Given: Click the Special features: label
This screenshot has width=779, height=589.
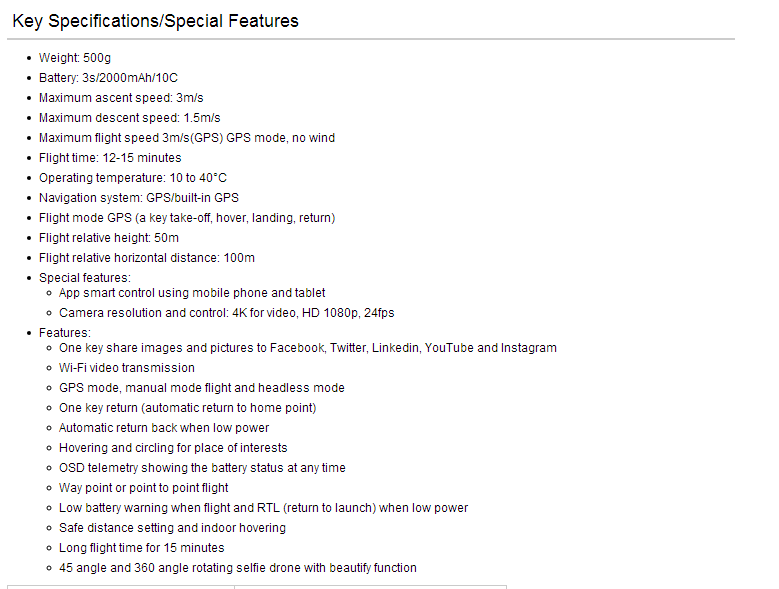Looking at the screenshot, I should click(x=85, y=278).
